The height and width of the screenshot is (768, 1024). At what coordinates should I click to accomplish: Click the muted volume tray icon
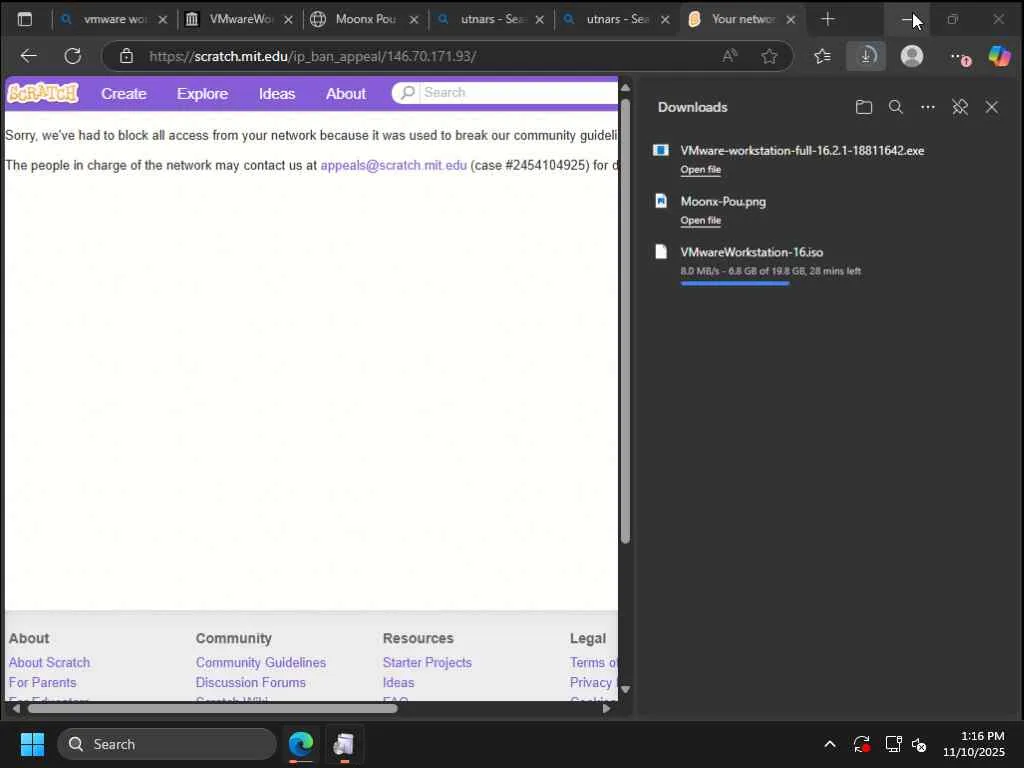[x=920, y=744]
